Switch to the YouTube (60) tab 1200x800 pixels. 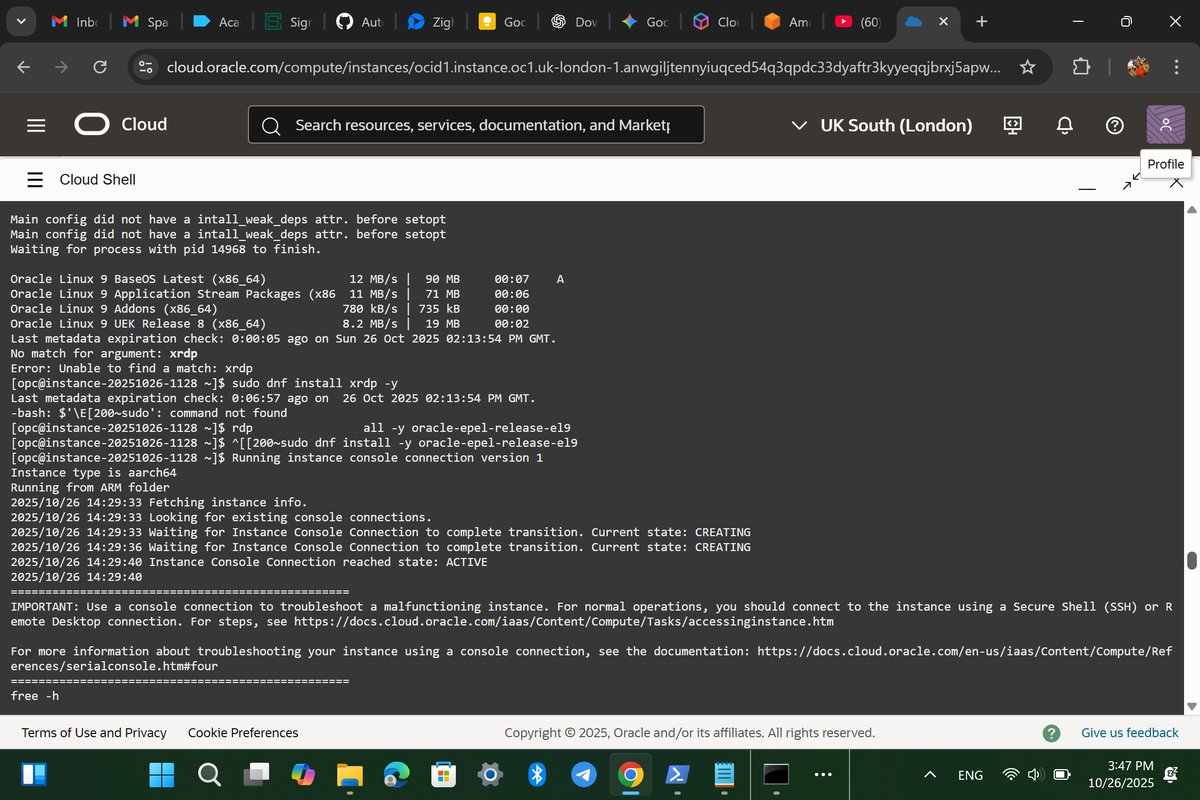pyautogui.click(x=859, y=21)
